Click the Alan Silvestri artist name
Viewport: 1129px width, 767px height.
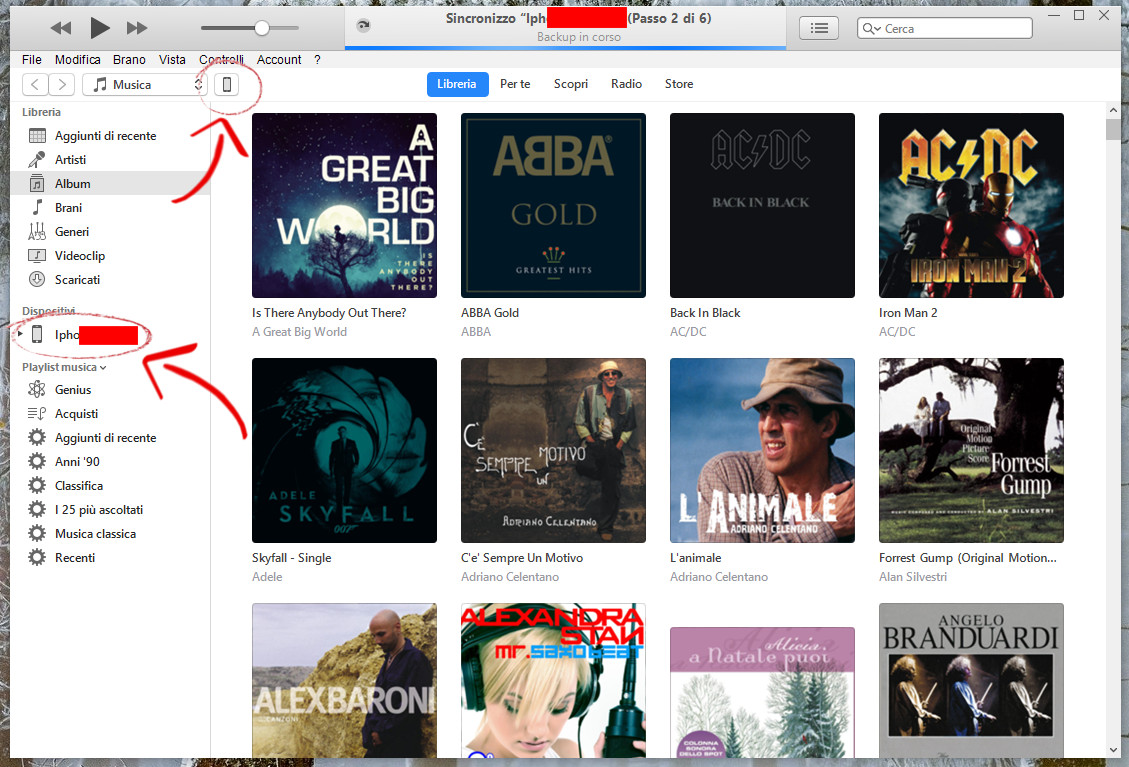pyautogui.click(x=913, y=577)
